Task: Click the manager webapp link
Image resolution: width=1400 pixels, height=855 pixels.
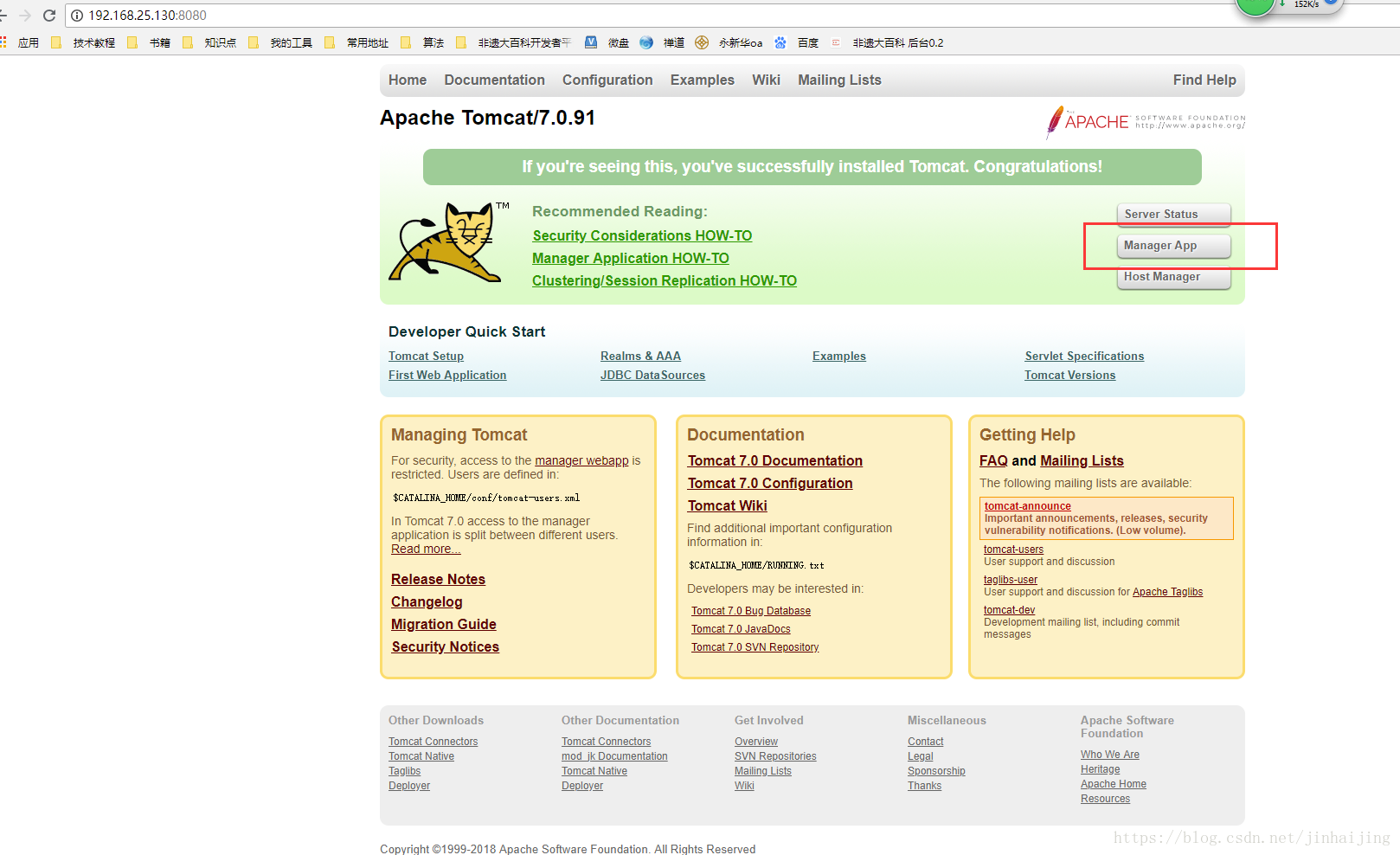Action: click(581, 460)
